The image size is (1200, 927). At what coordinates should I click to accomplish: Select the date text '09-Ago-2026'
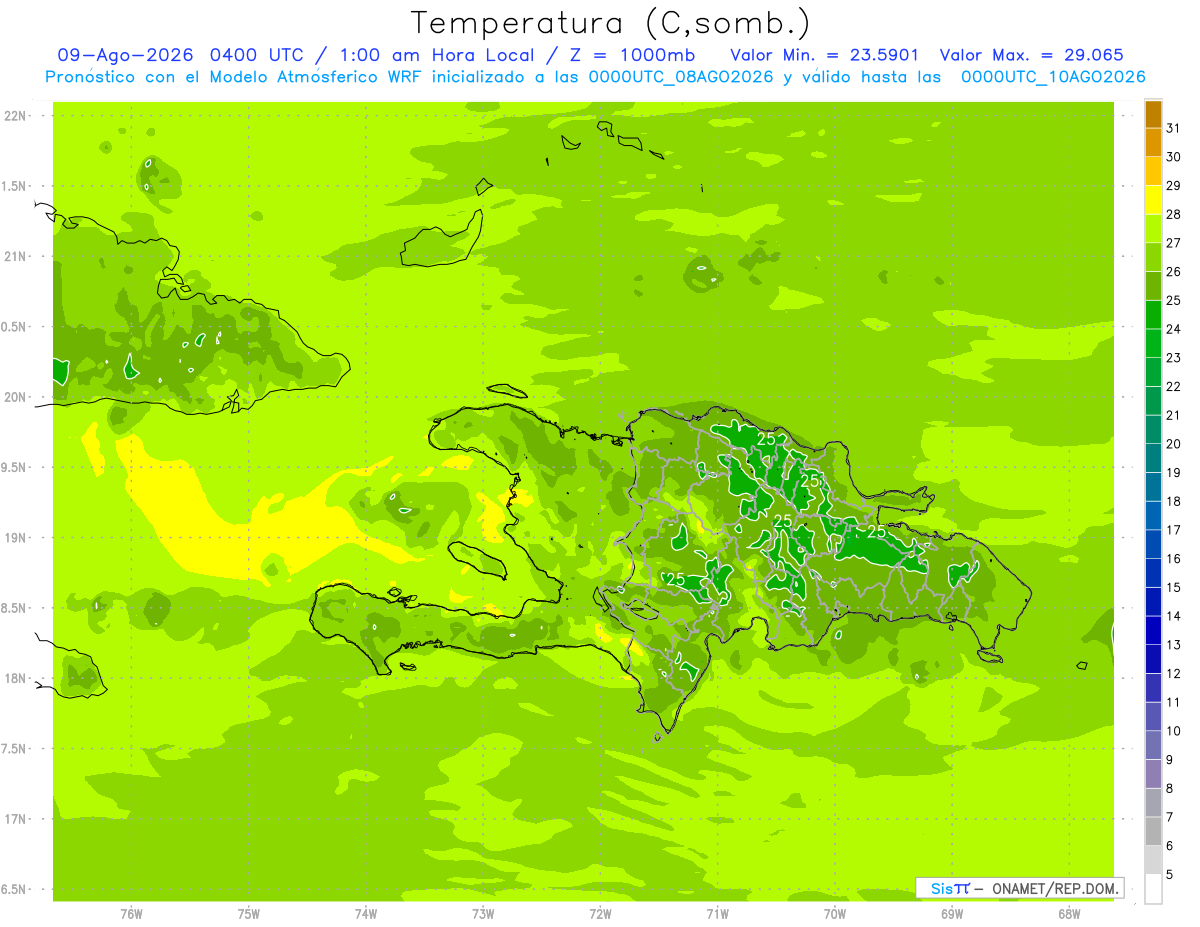point(127,55)
